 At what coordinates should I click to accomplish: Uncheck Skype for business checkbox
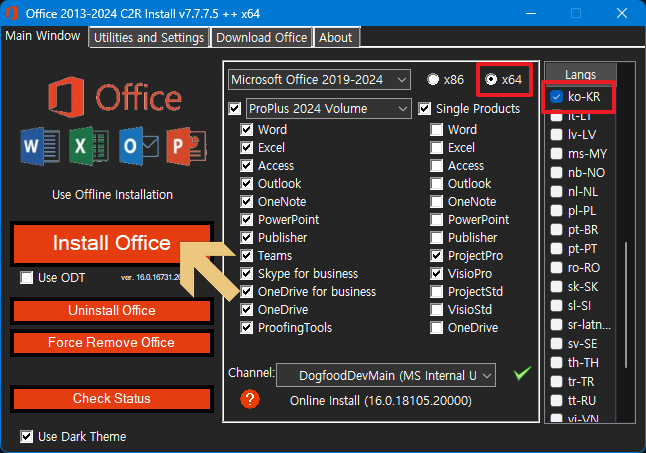pos(246,273)
